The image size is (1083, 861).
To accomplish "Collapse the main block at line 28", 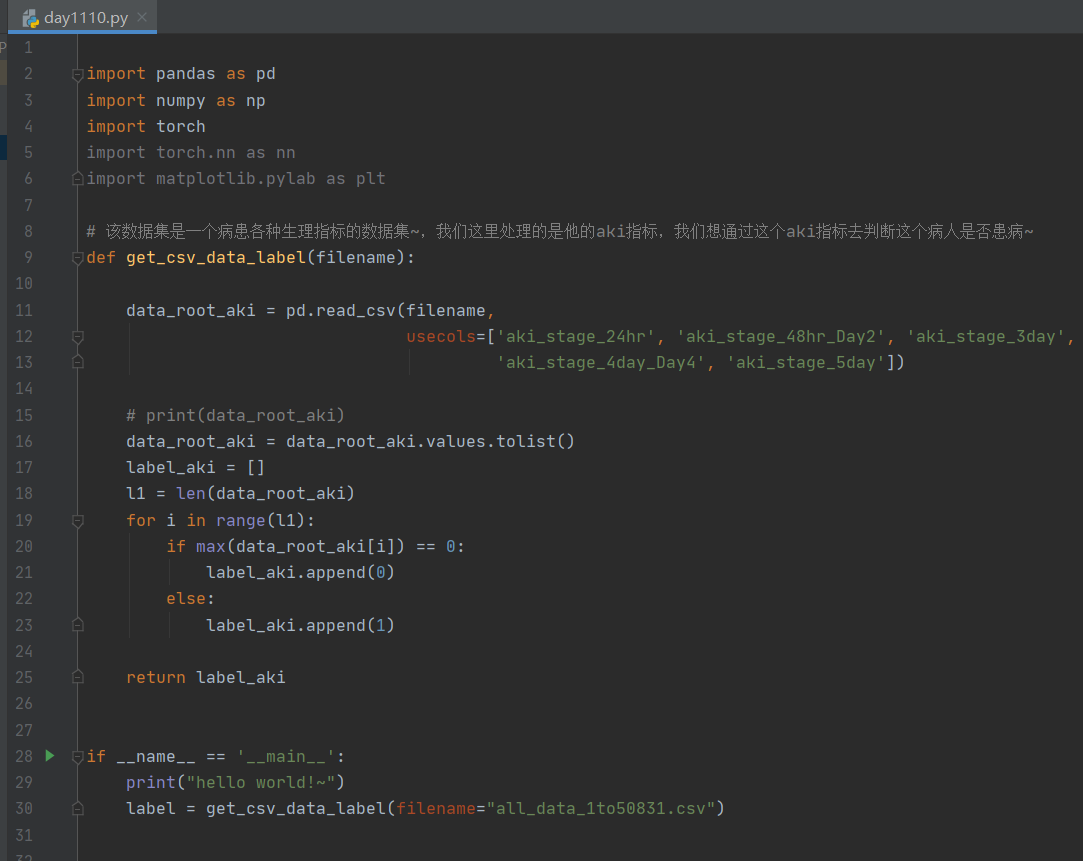I will (78, 757).
